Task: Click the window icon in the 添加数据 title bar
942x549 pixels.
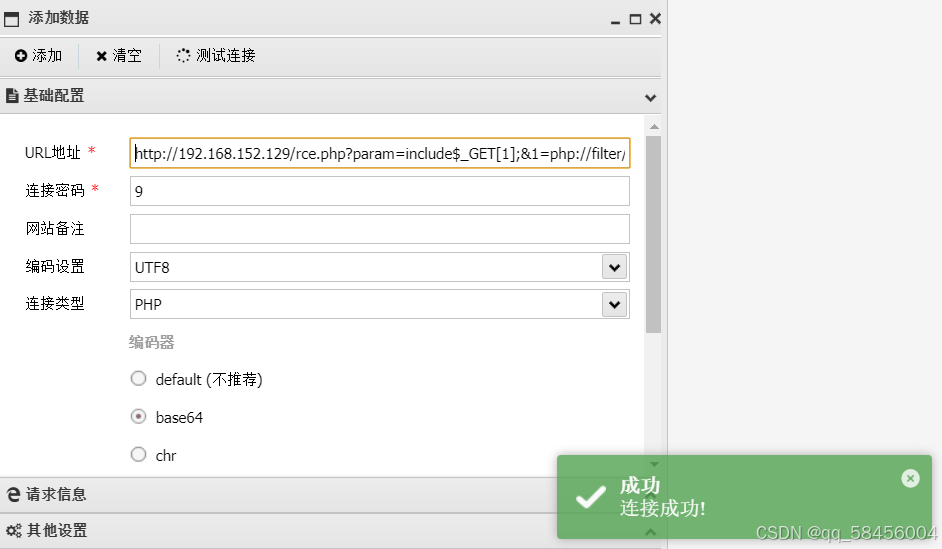Action: [x=11, y=19]
